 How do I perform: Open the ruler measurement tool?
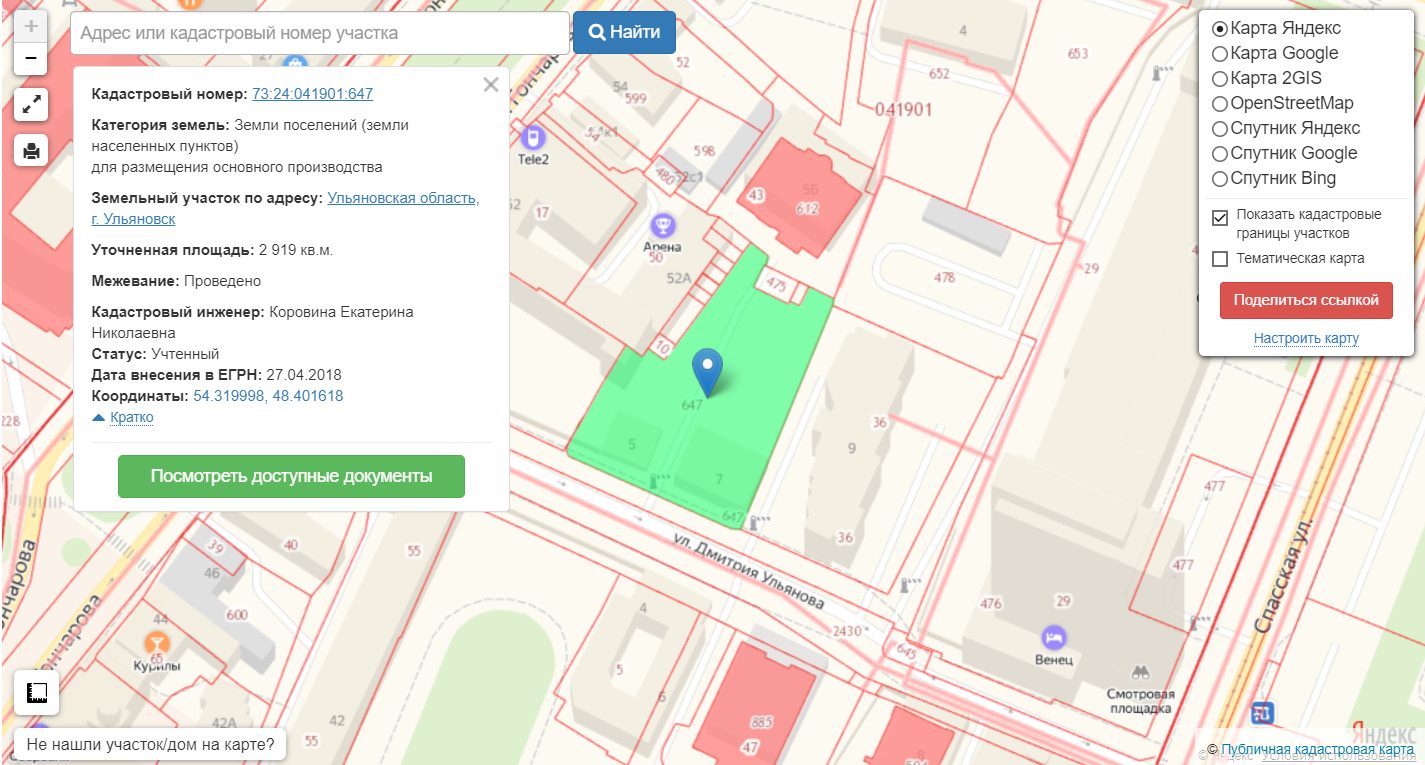coord(38,692)
